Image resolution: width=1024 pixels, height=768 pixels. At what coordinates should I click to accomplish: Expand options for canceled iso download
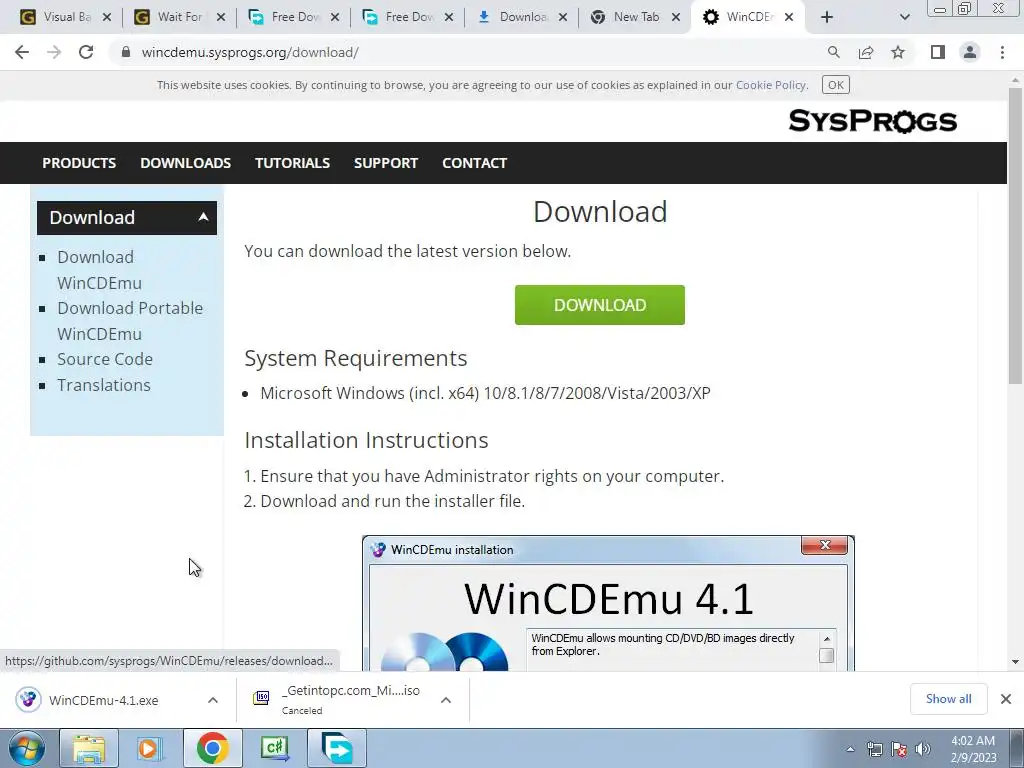tap(446, 700)
